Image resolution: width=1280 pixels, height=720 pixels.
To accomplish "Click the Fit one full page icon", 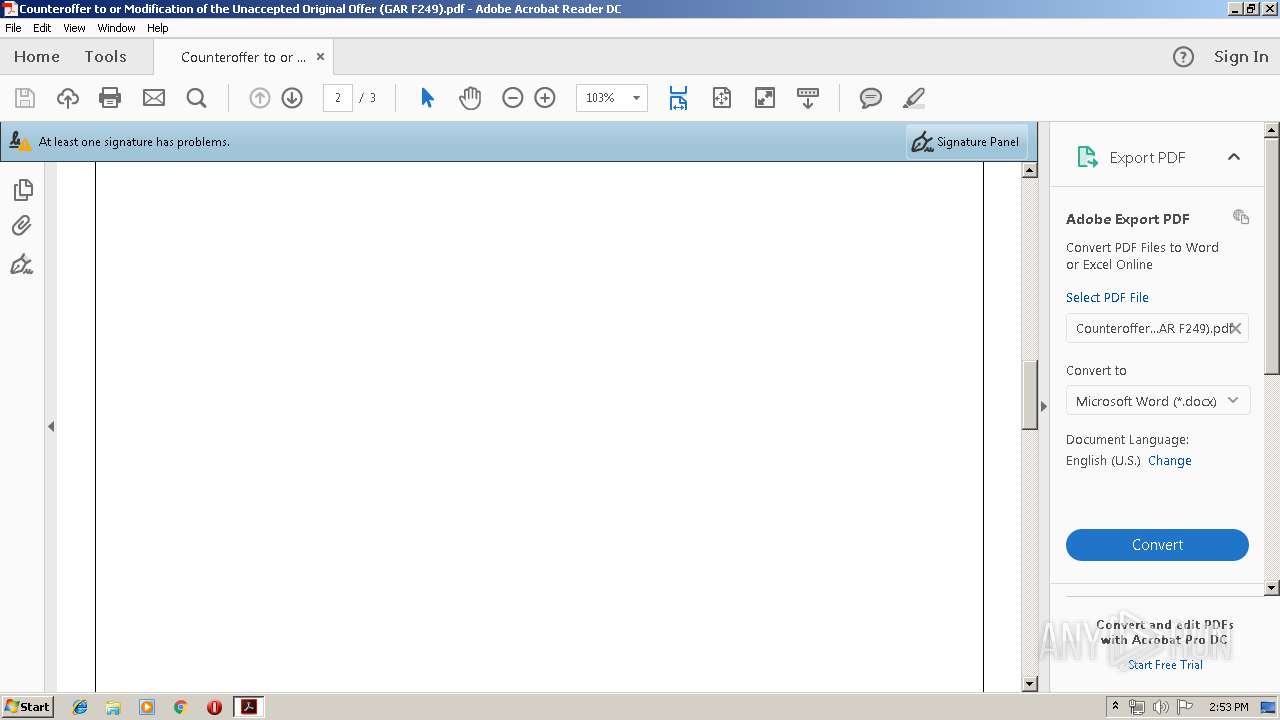I will [x=722, y=98].
